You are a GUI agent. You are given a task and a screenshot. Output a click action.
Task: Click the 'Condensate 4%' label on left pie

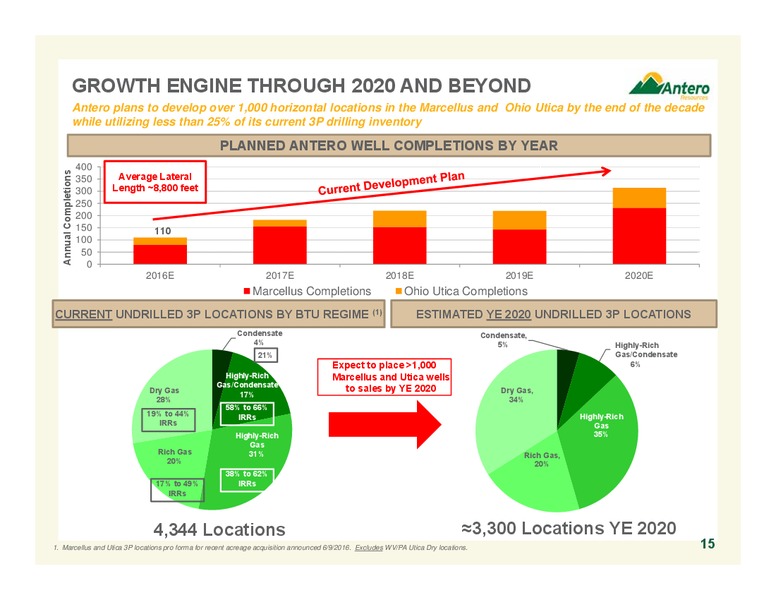tap(259, 338)
